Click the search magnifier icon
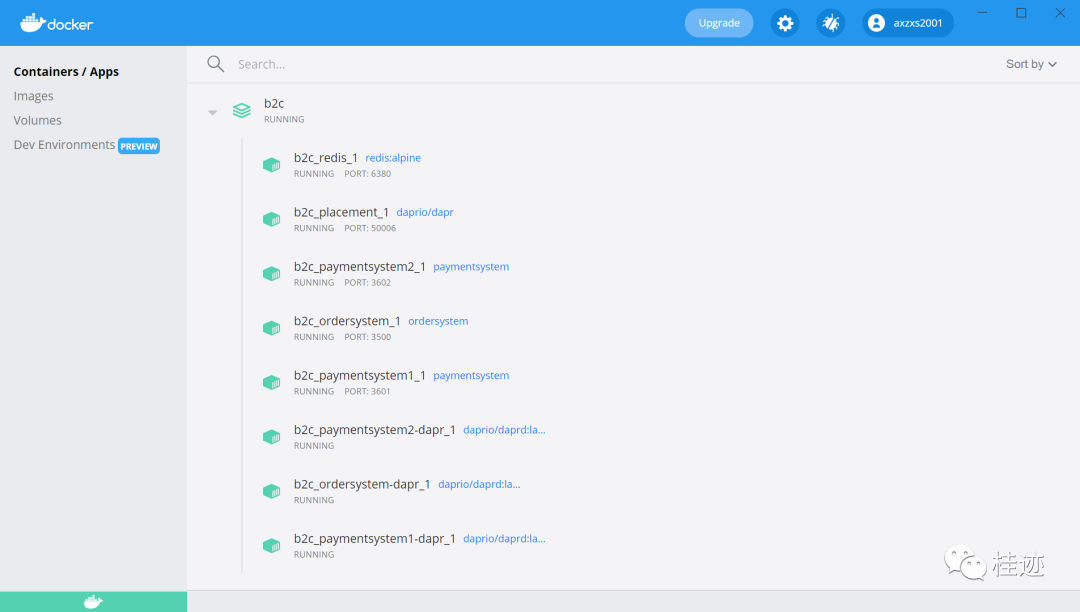This screenshot has width=1080, height=612. 216,64
